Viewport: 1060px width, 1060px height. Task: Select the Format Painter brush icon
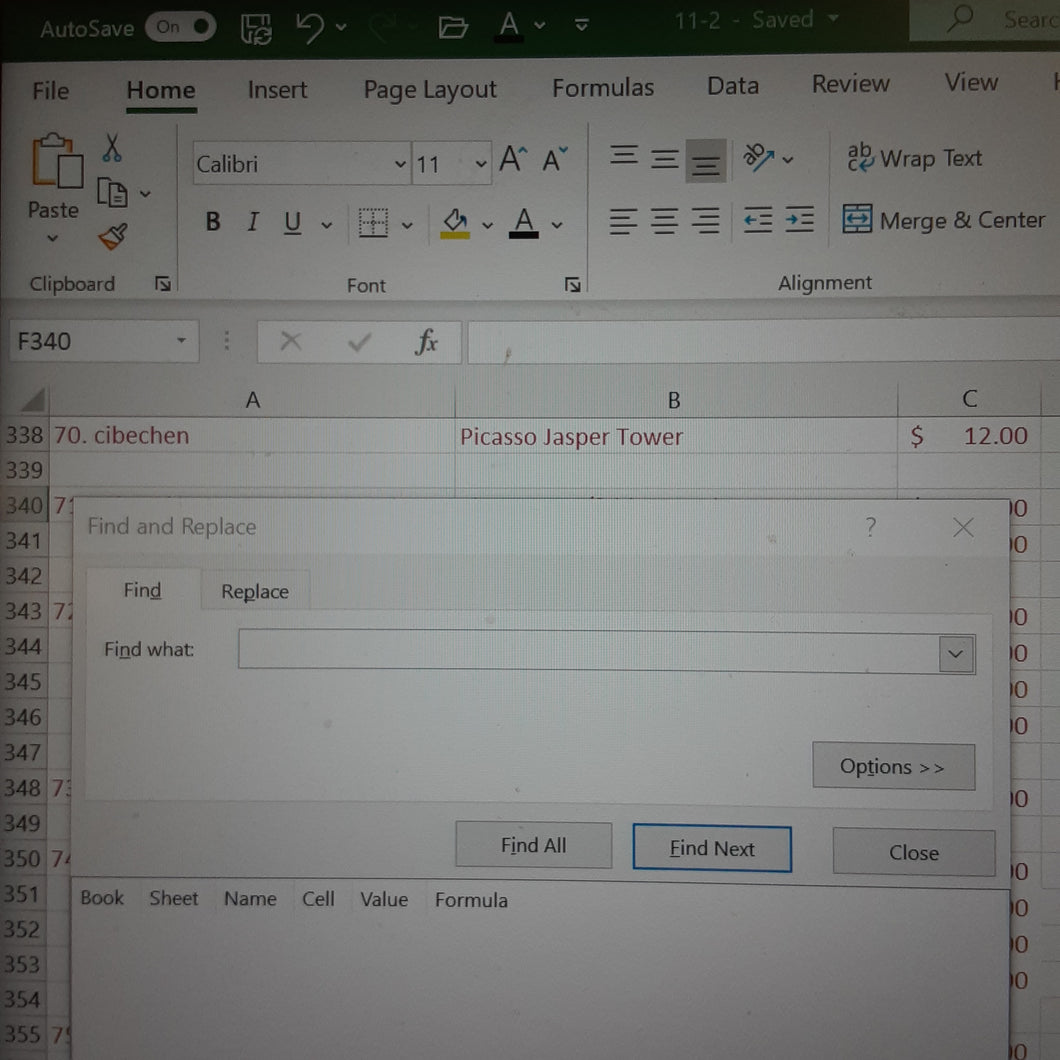coord(112,238)
